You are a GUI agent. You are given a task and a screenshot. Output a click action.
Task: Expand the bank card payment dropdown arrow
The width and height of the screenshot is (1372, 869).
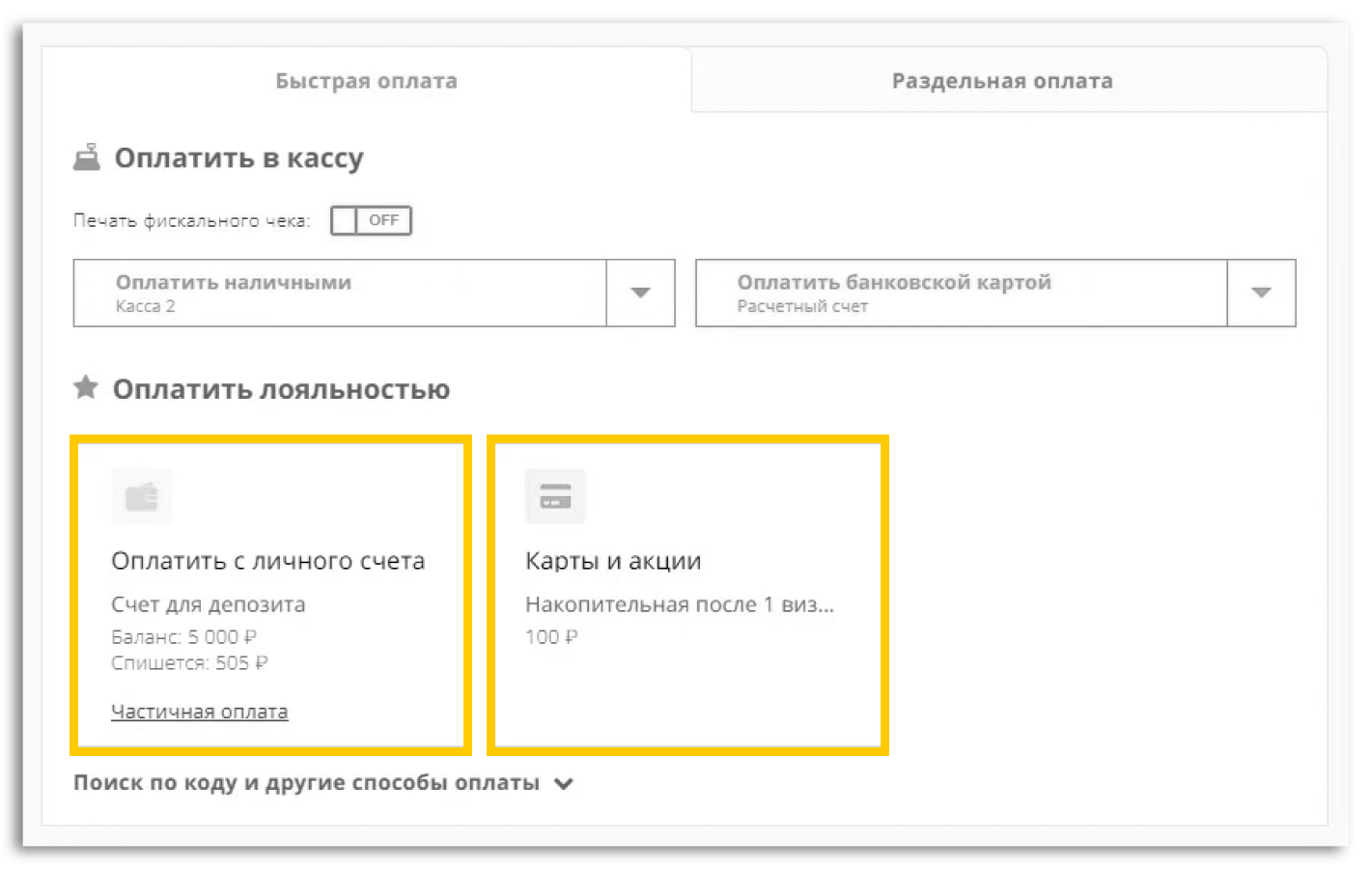click(x=1261, y=293)
